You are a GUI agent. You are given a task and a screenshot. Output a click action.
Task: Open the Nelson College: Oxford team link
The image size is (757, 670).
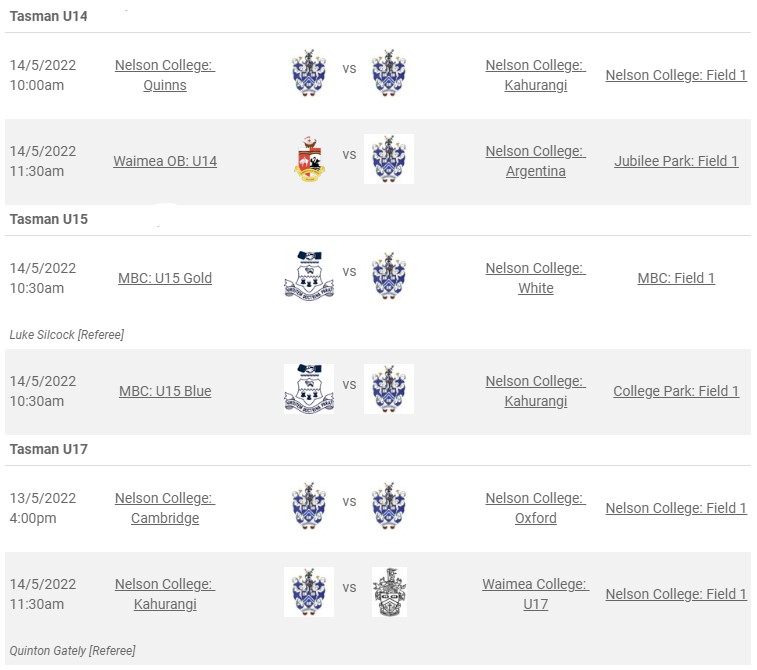[x=535, y=508]
